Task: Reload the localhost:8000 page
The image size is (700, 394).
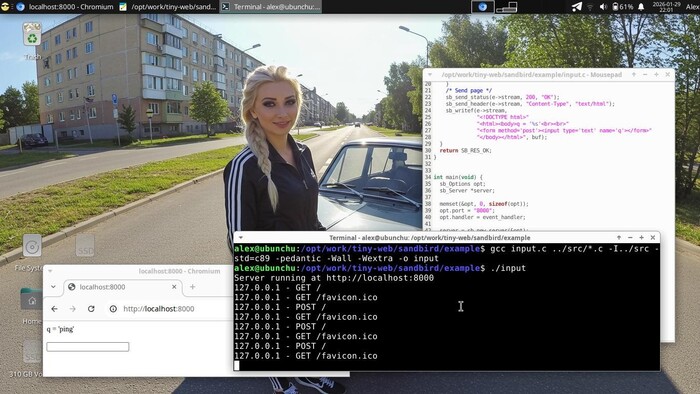Action: (91, 309)
